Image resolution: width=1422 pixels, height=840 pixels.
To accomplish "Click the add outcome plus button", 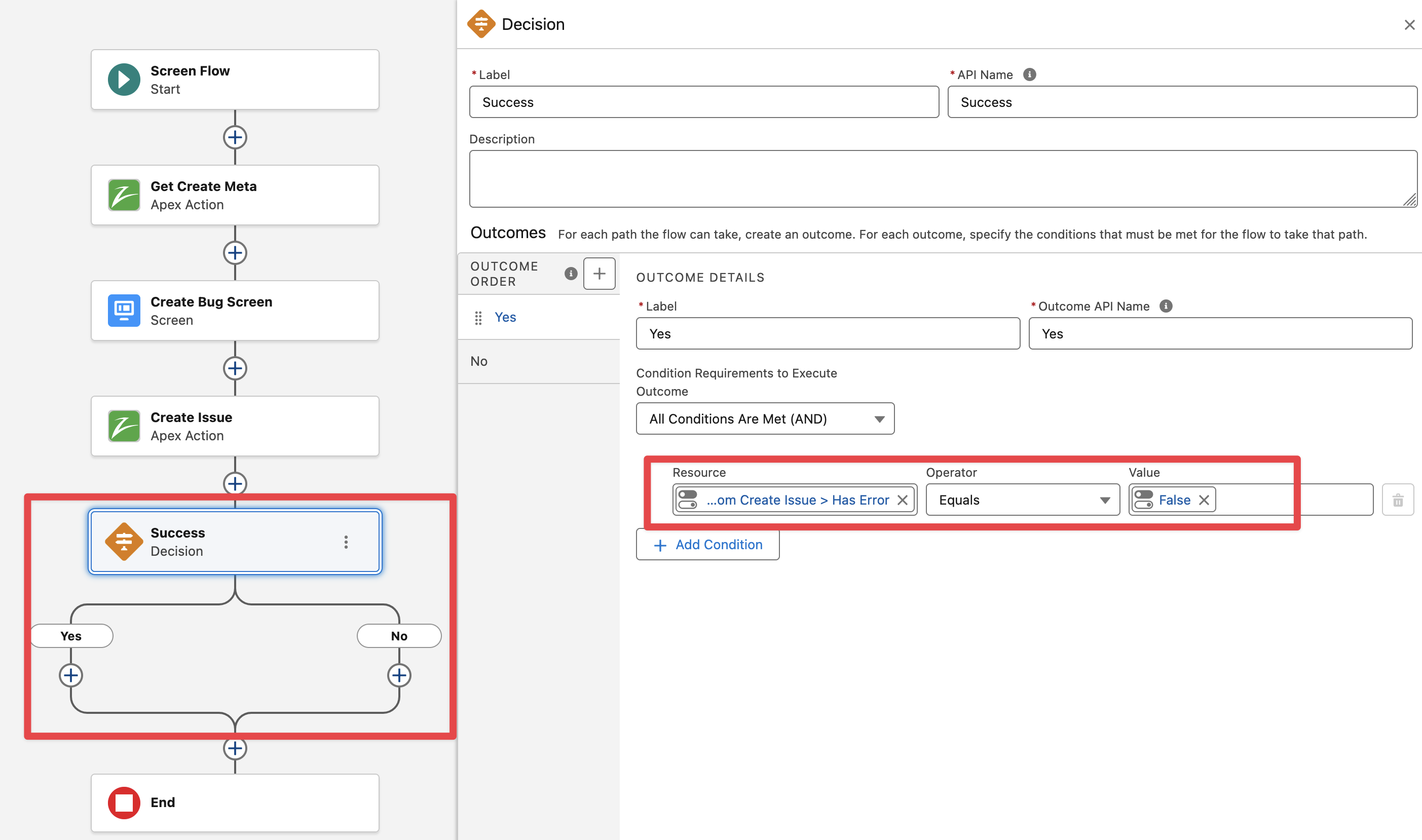I will pyautogui.click(x=599, y=274).
